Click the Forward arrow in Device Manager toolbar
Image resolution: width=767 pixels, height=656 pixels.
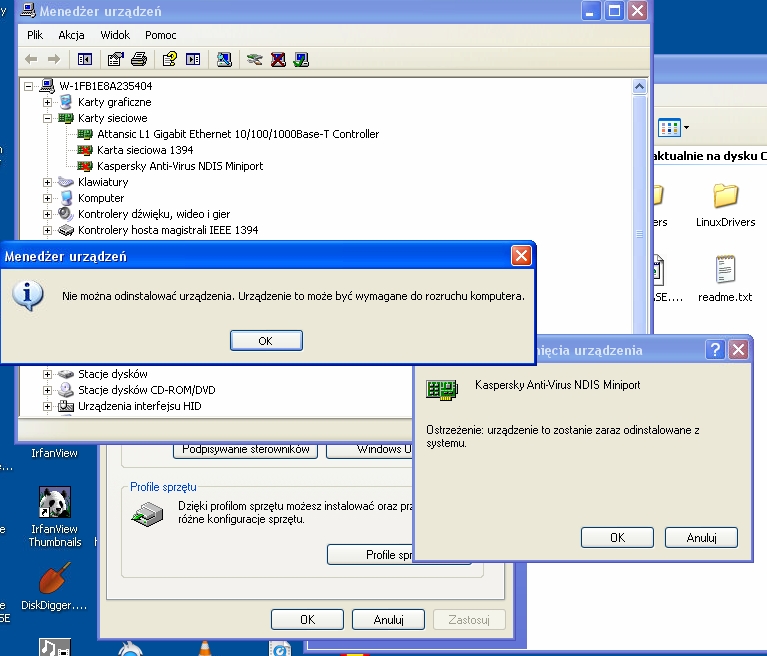coord(54,60)
